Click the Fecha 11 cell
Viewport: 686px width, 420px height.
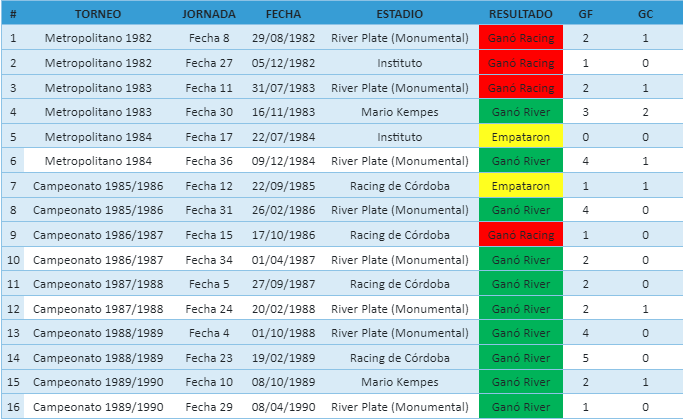[x=209, y=88]
